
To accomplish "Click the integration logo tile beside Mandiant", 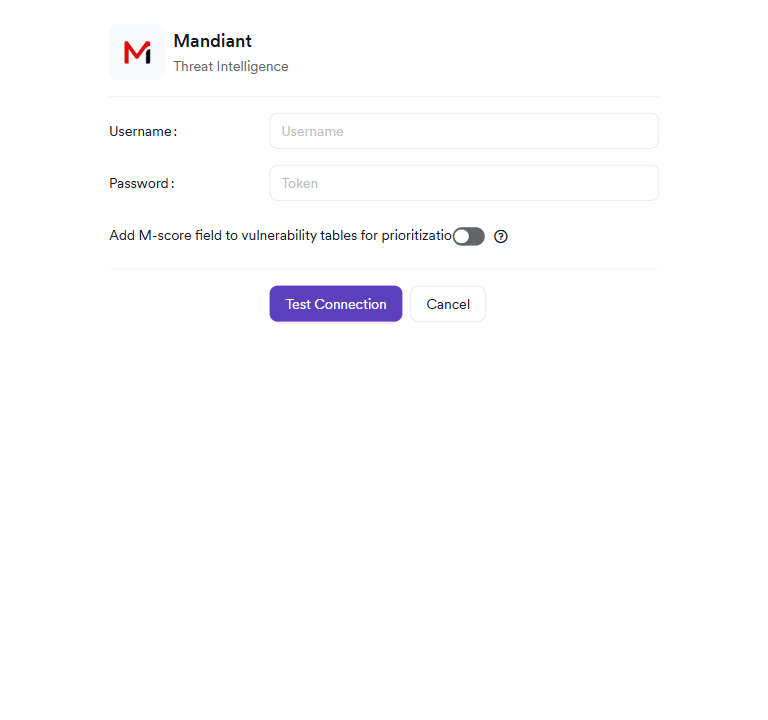I will tap(137, 52).
